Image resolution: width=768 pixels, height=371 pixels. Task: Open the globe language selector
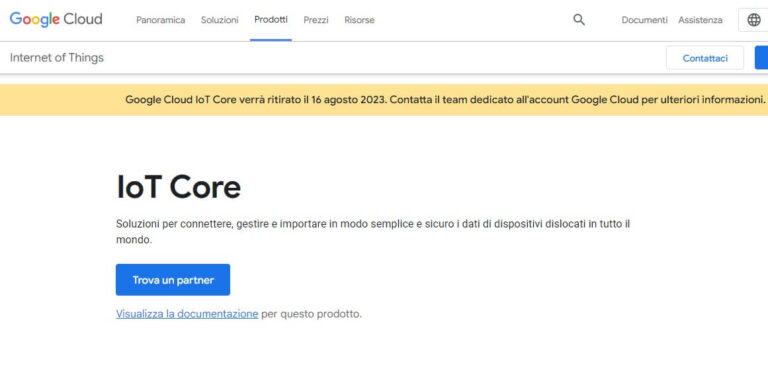tap(753, 20)
